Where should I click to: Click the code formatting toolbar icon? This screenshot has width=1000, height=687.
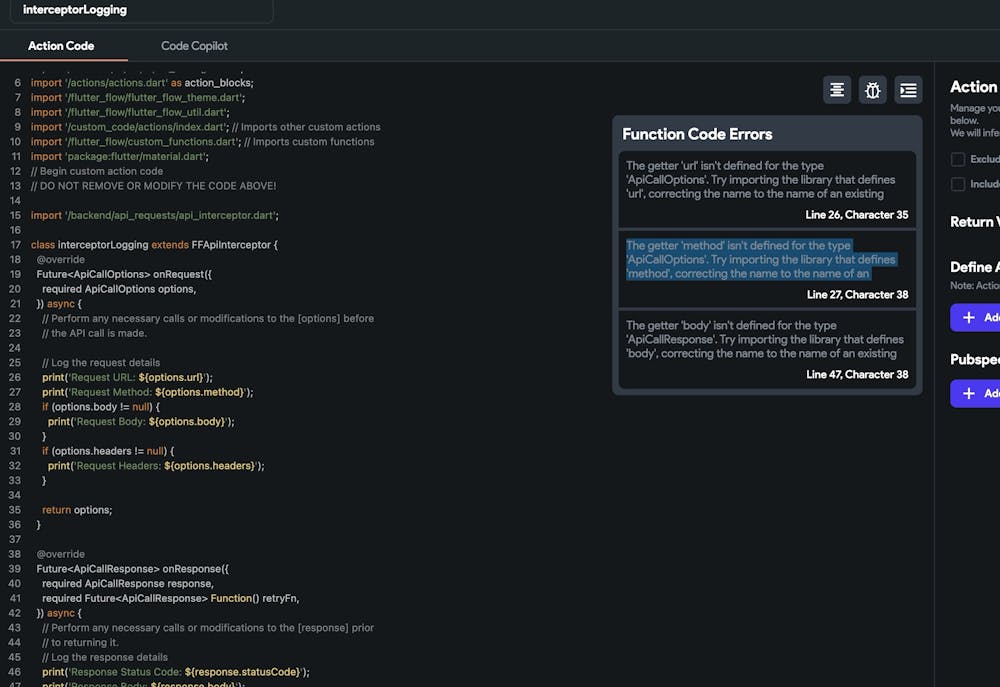837,89
